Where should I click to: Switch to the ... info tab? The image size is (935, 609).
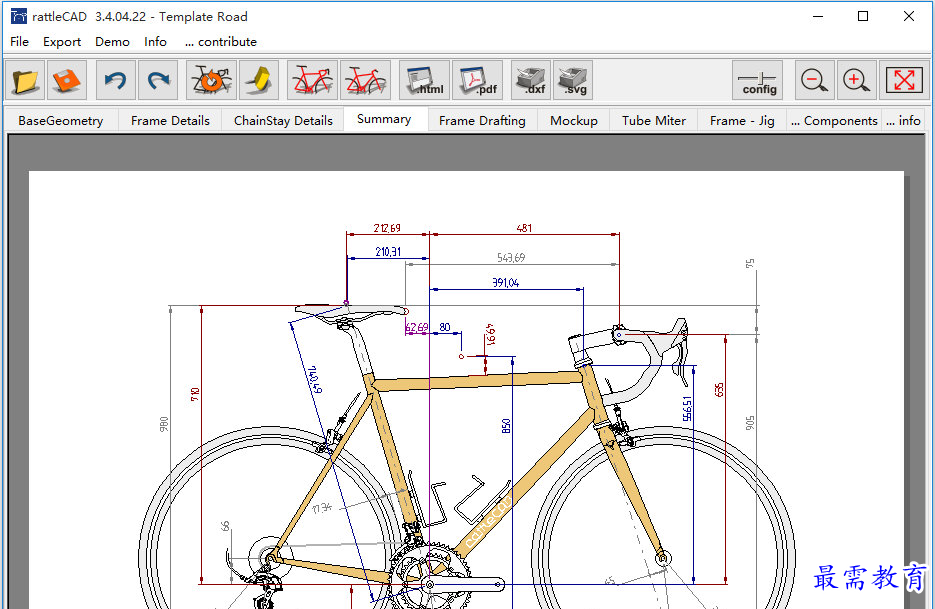click(903, 120)
